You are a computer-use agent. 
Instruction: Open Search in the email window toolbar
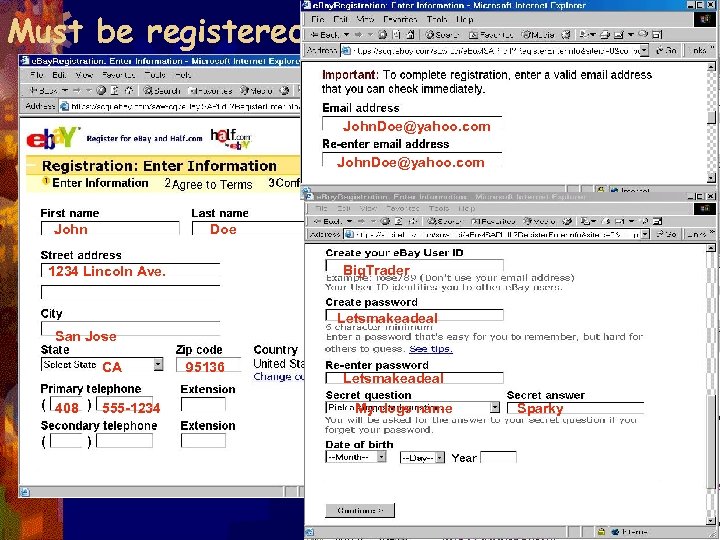[x=441, y=35]
